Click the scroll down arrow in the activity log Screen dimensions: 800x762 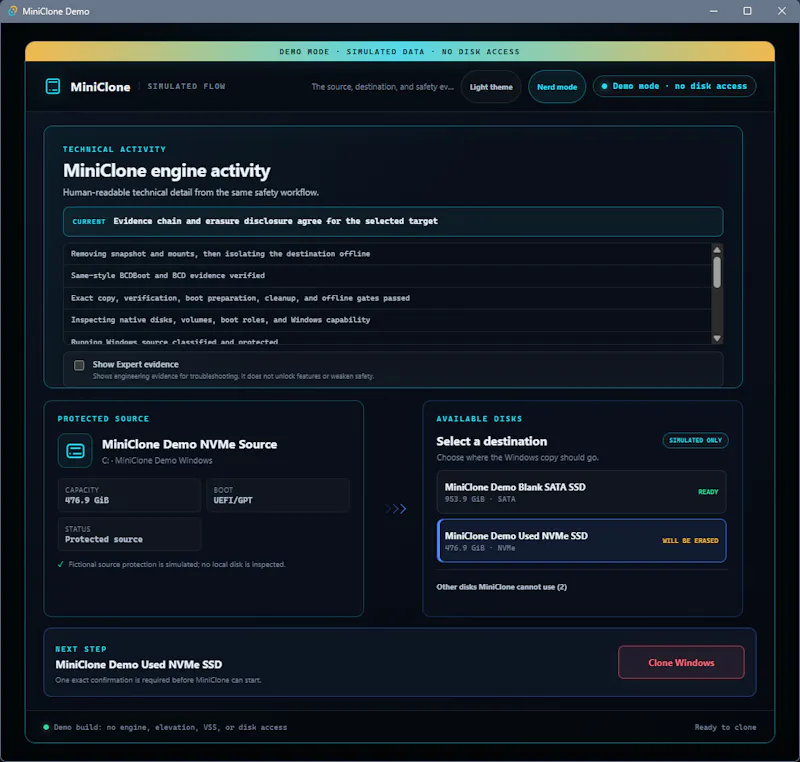717,338
